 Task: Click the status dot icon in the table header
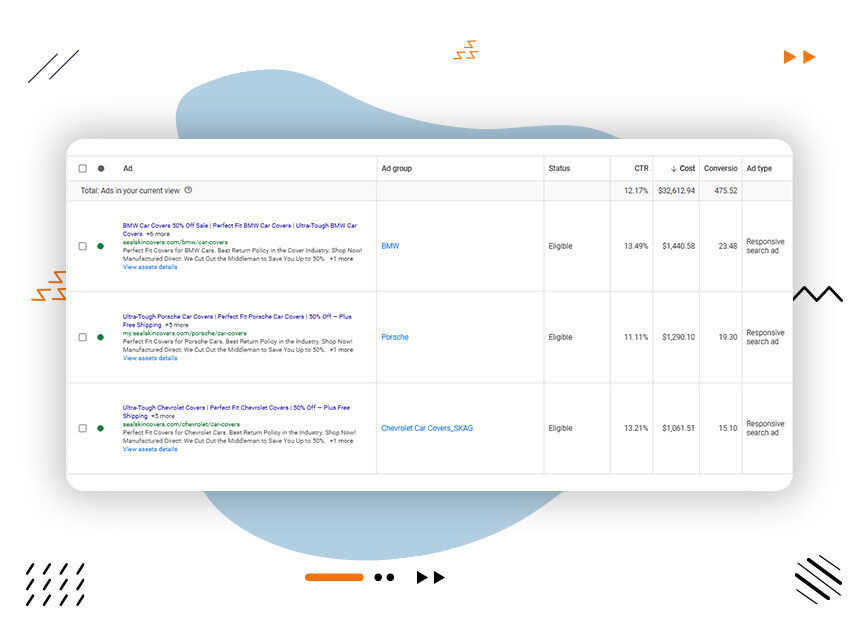pos(101,168)
